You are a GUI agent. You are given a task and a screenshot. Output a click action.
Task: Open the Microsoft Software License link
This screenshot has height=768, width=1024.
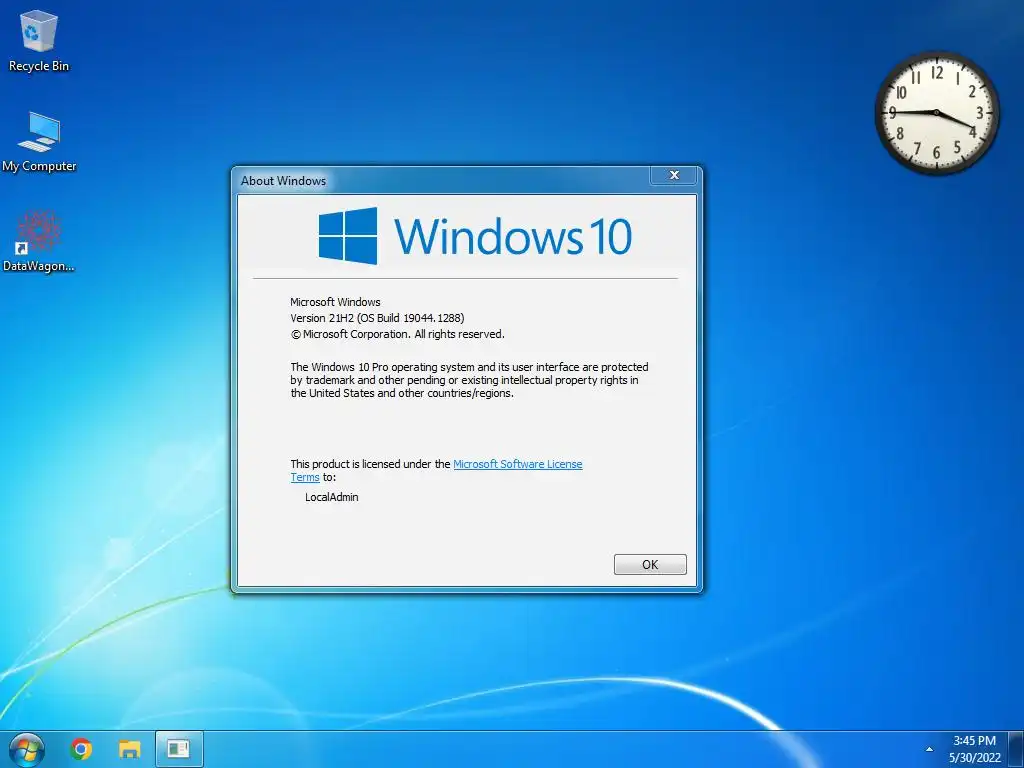(x=517, y=464)
